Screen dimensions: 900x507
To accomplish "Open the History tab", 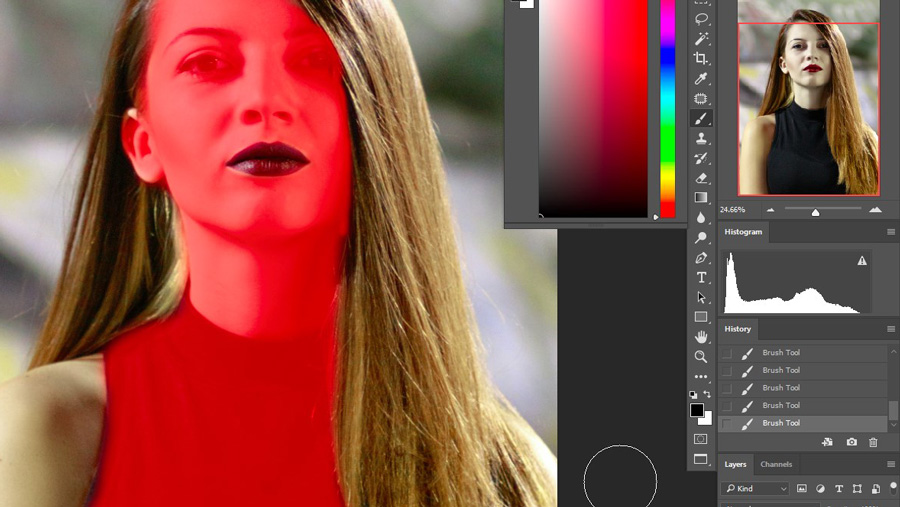I will click(x=738, y=329).
